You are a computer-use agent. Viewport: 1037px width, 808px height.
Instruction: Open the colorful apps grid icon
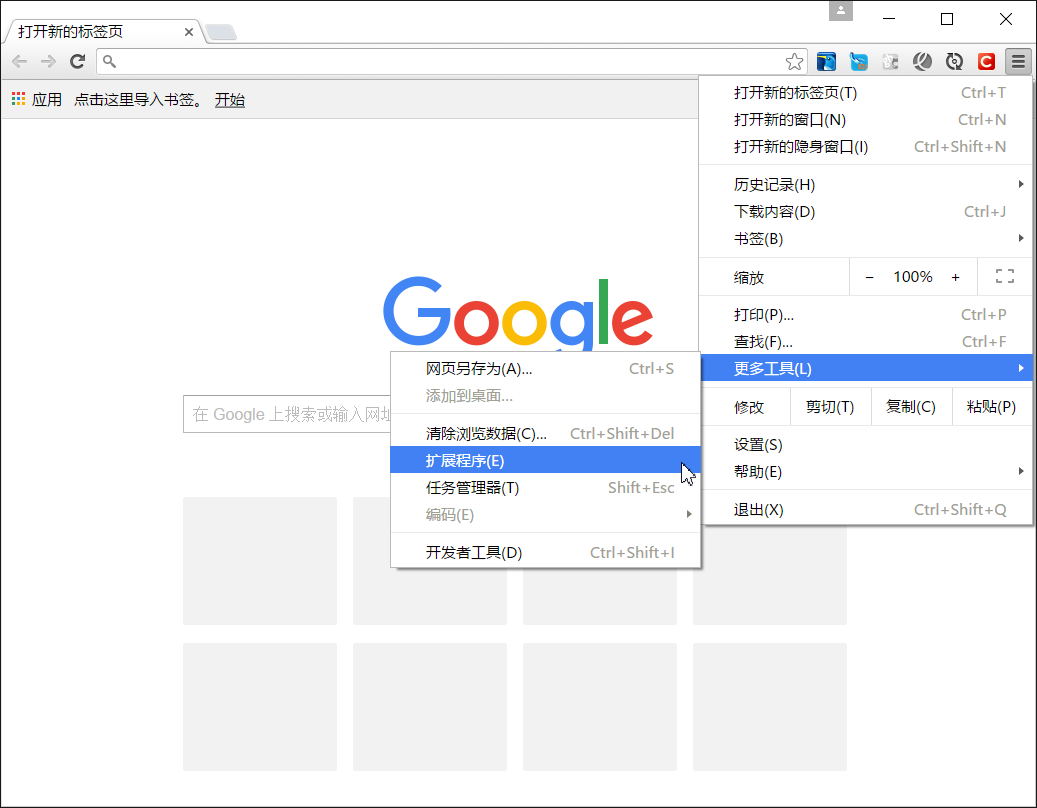19,99
